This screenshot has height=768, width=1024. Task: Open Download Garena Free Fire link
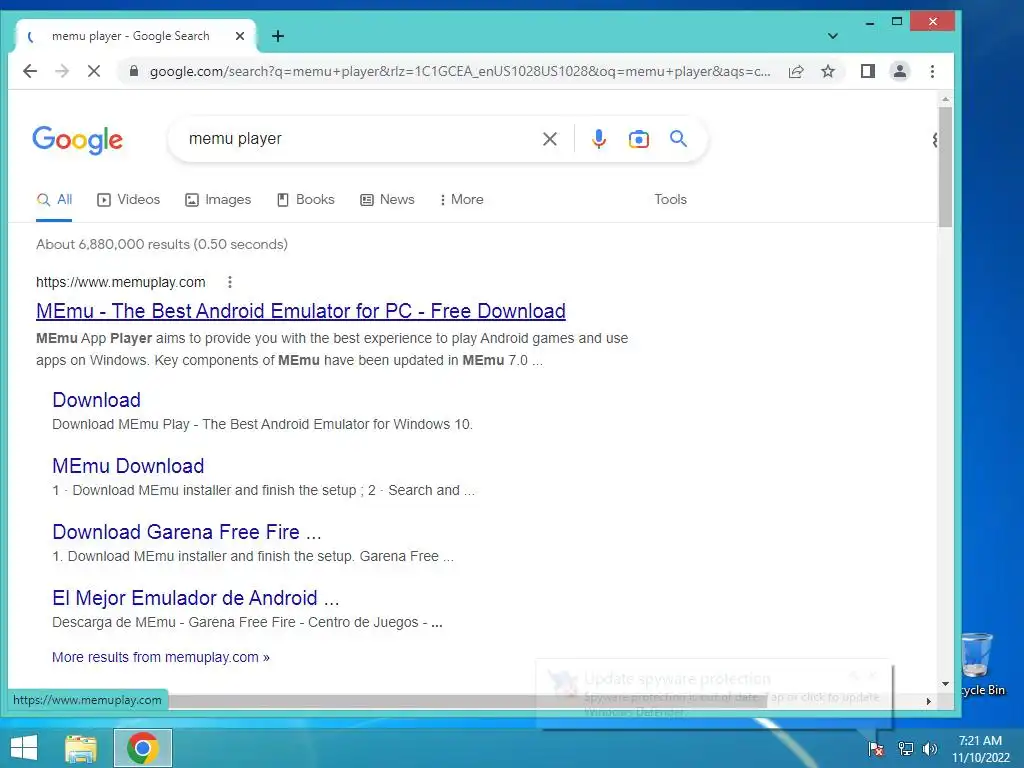coord(187,532)
